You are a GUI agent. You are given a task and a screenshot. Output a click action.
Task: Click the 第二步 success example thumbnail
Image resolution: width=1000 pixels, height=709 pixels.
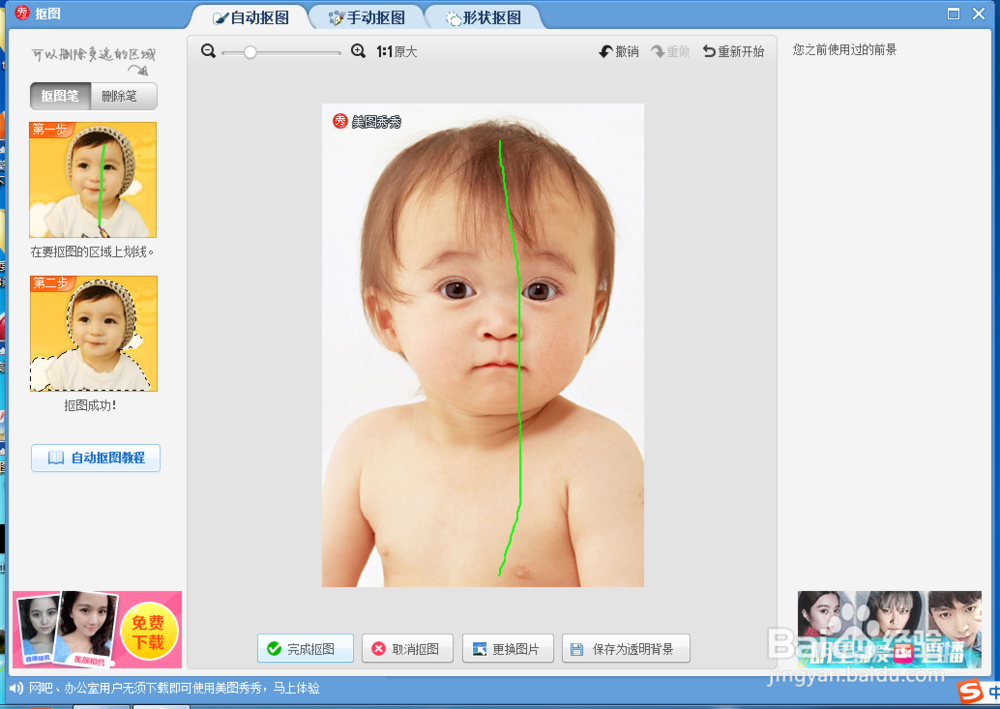pyautogui.click(x=93, y=334)
